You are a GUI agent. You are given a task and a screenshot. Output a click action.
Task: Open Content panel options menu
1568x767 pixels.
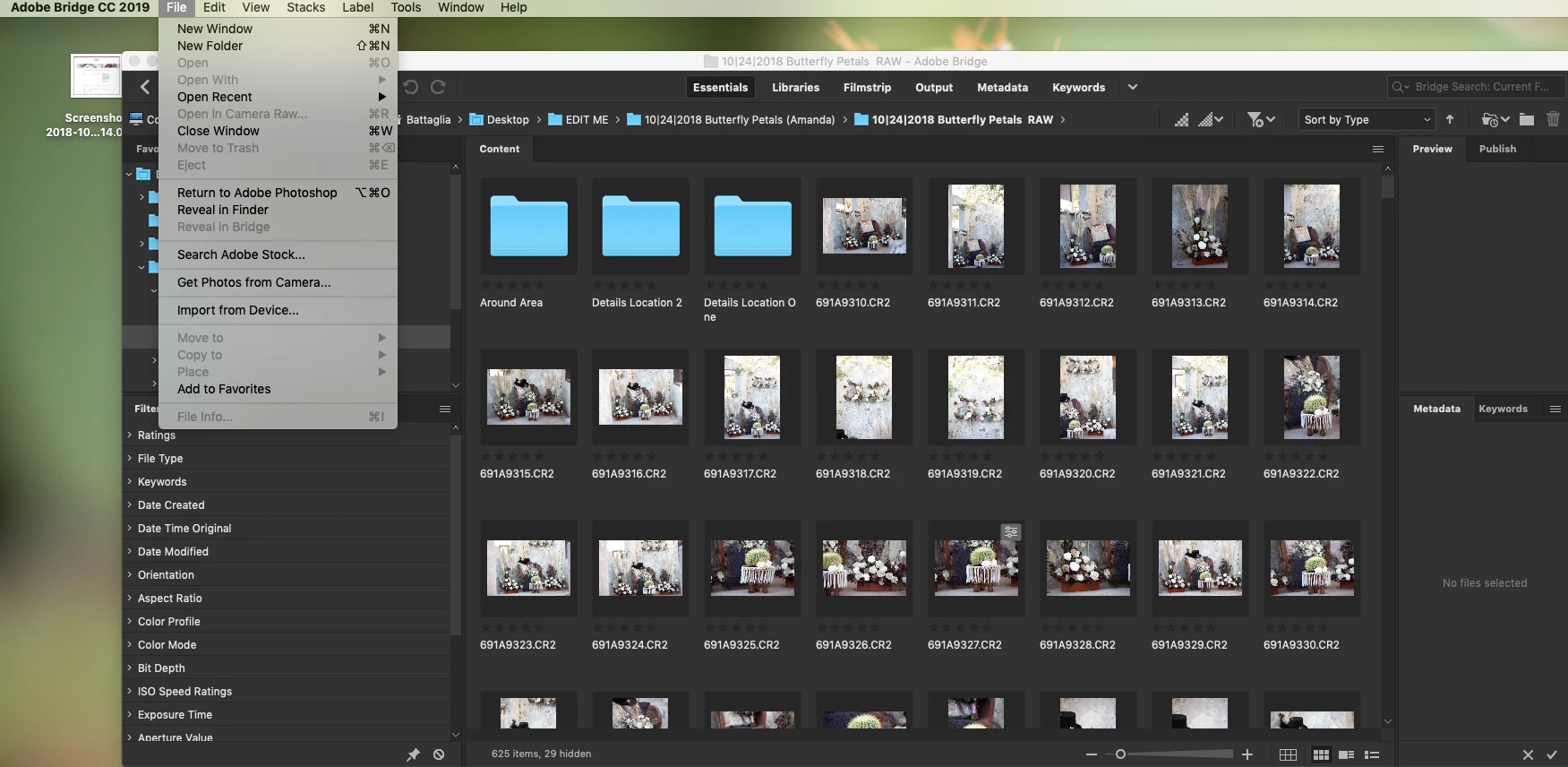(x=1378, y=149)
